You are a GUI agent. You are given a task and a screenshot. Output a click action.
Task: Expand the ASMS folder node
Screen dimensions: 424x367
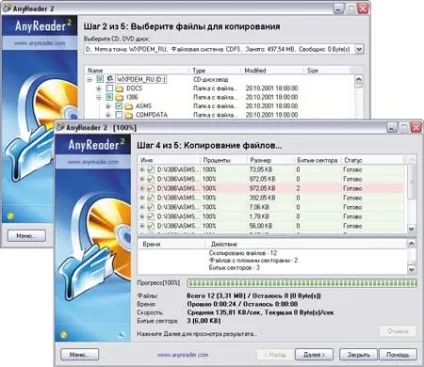pyautogui.click(x=108, y=106)
